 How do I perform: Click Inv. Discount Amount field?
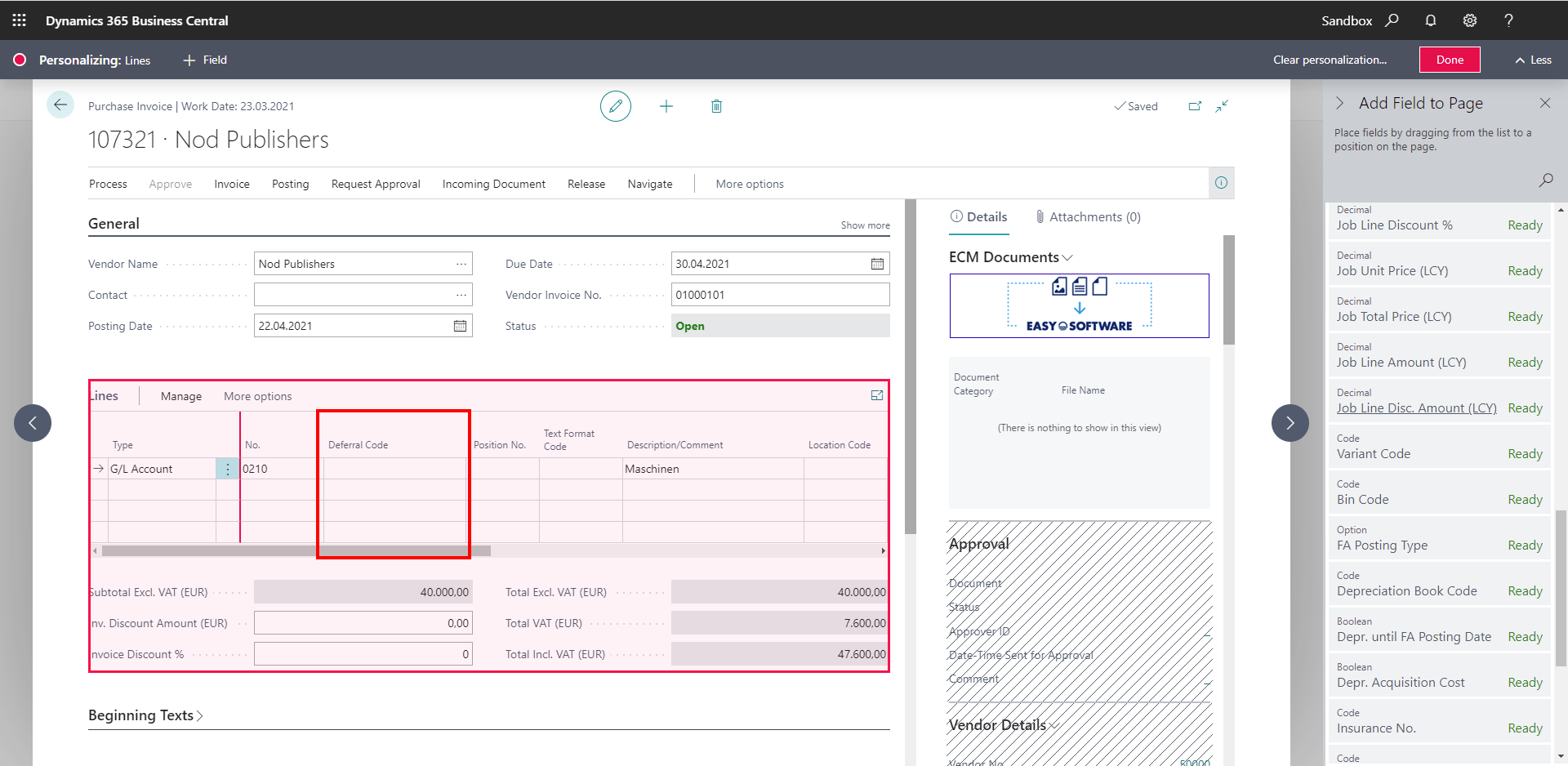pyautogui.click(x=363, y=623)
